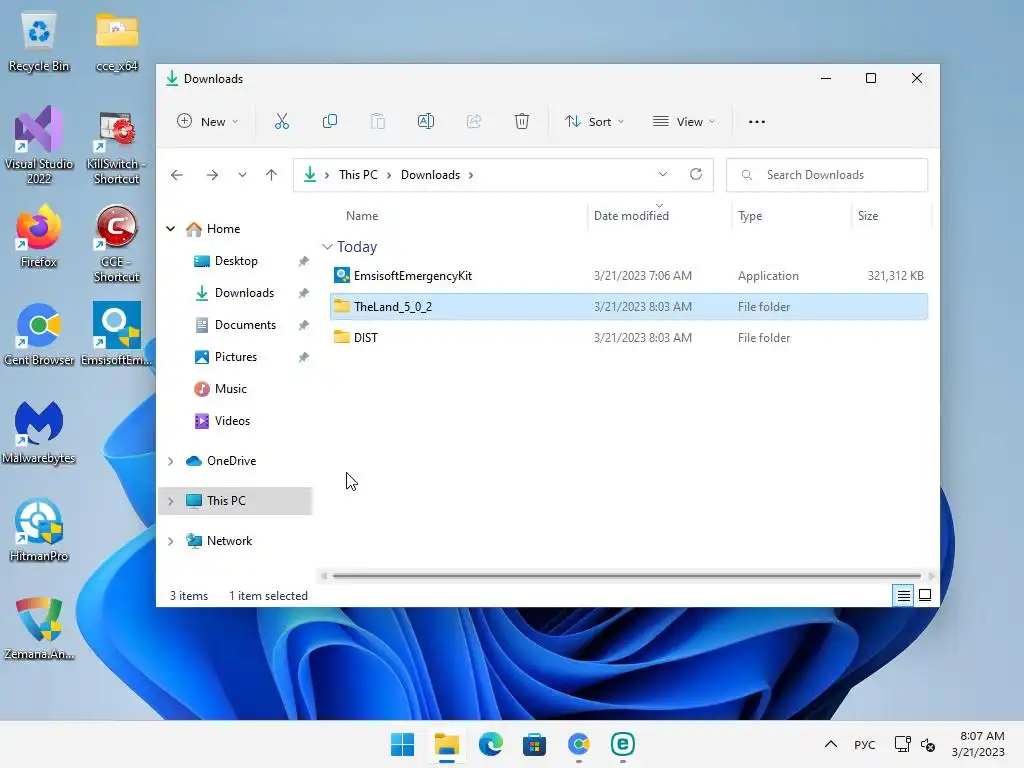The height and width of the screenshot is (768, 1024).
Task: Click the Delete trash icon in toolbar
Action: click(x=522, y=121)
